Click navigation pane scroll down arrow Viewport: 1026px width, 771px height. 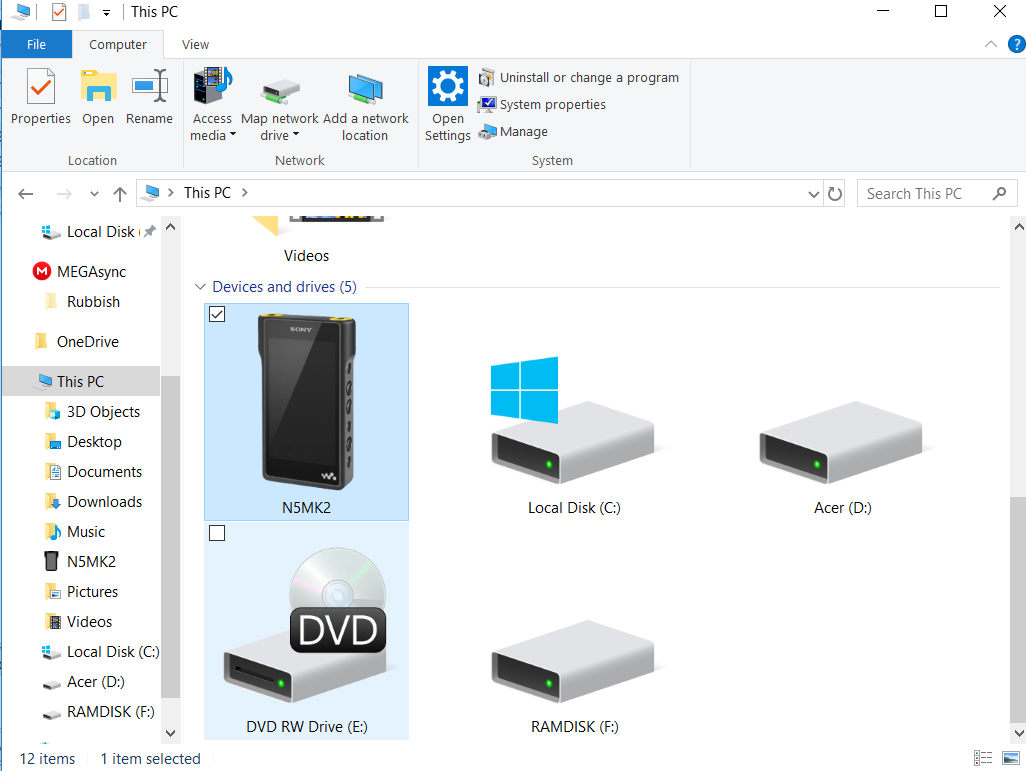pyautogui.click(x=171, y=733)
